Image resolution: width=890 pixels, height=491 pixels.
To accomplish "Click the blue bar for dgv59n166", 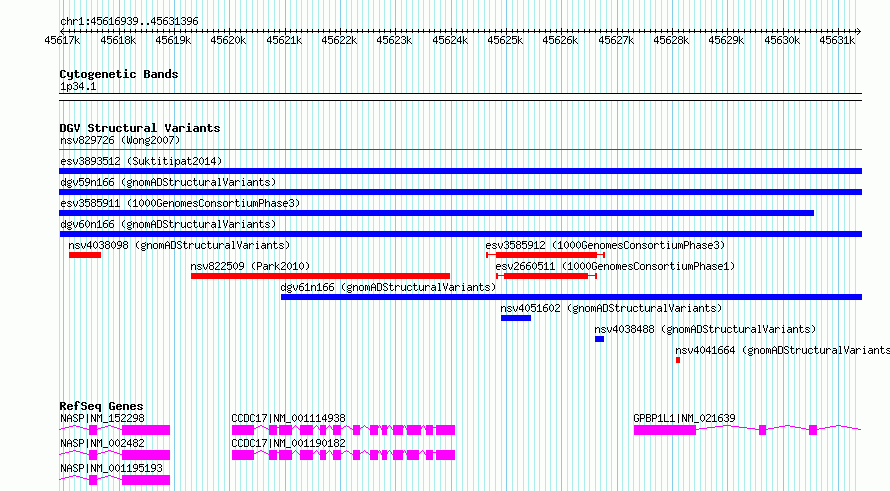I will pos(460,192).
